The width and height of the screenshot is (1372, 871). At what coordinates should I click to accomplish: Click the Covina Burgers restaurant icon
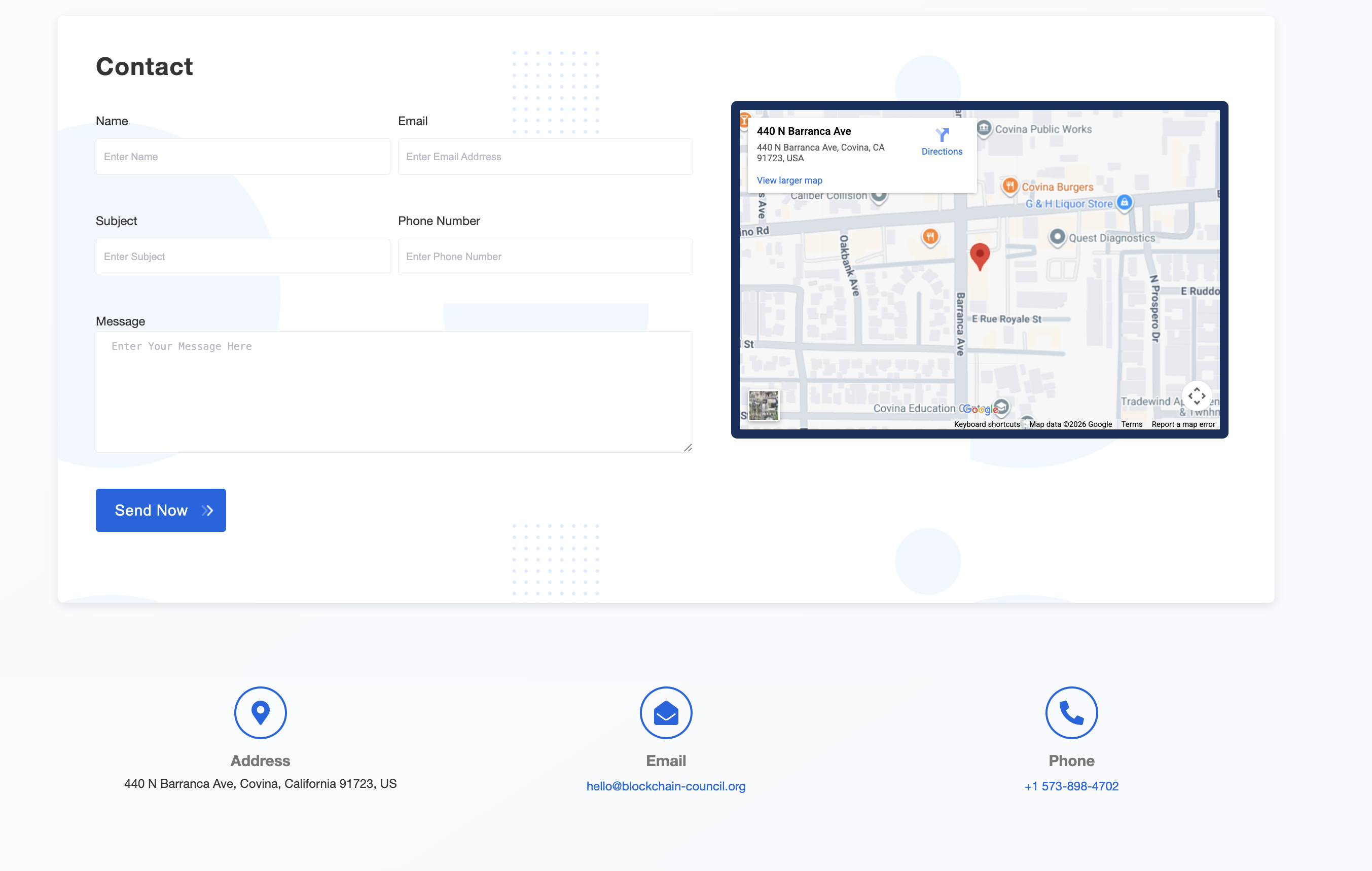1009,186
